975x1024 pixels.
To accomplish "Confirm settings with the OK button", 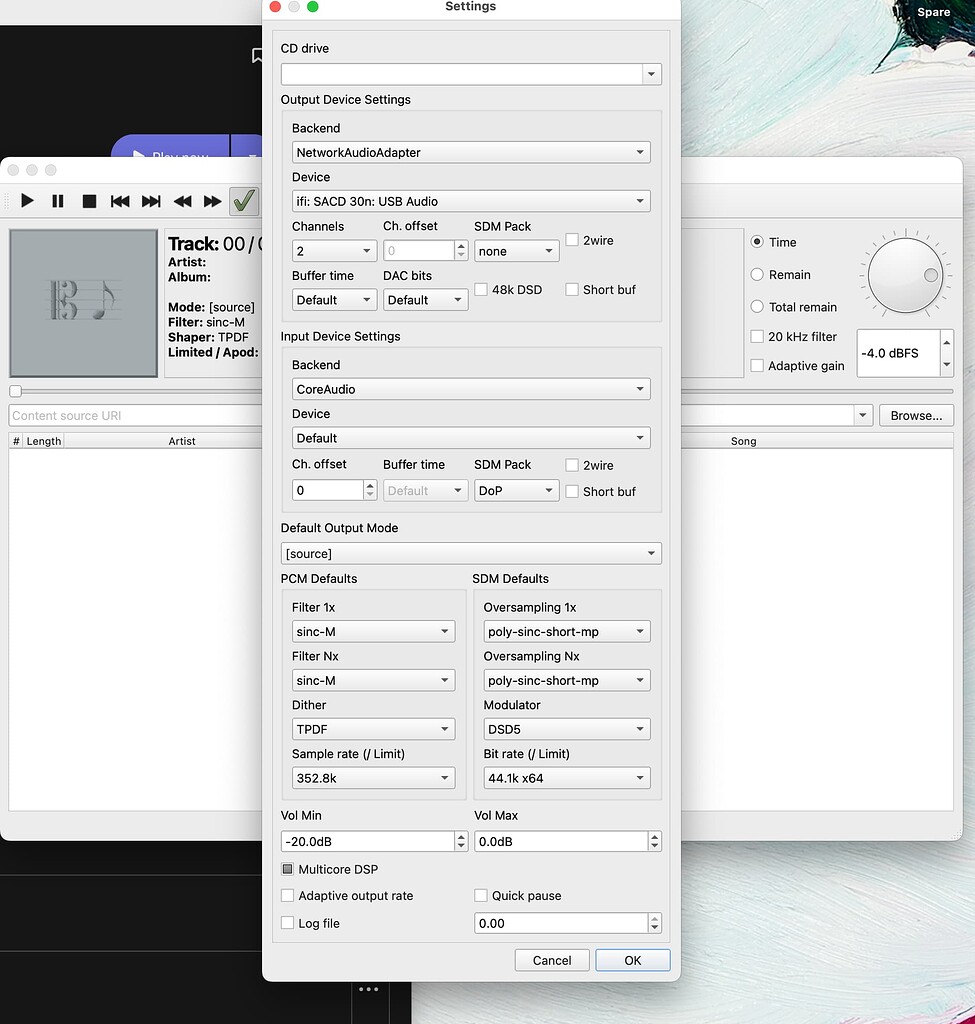I will tap(632, 959).
